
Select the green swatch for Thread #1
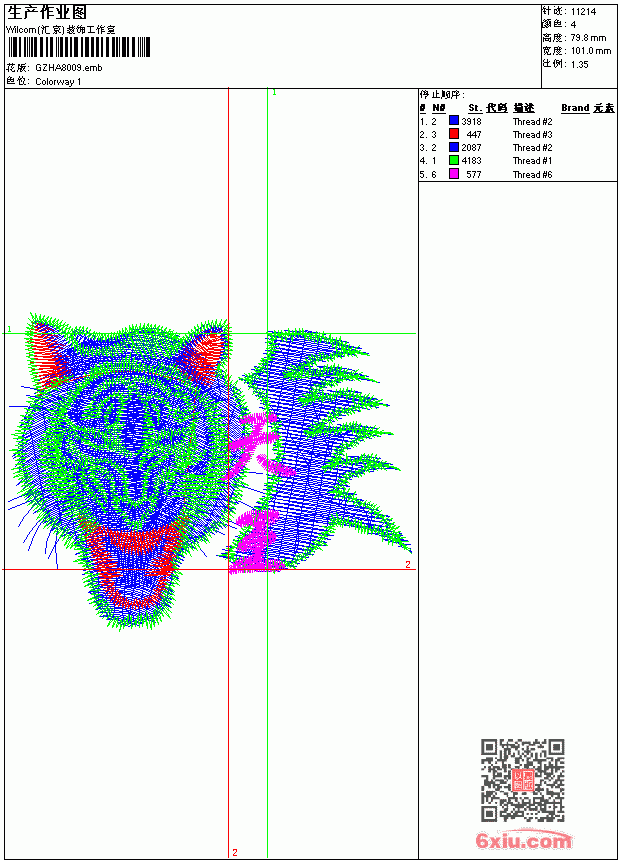[x=454, y=160]
